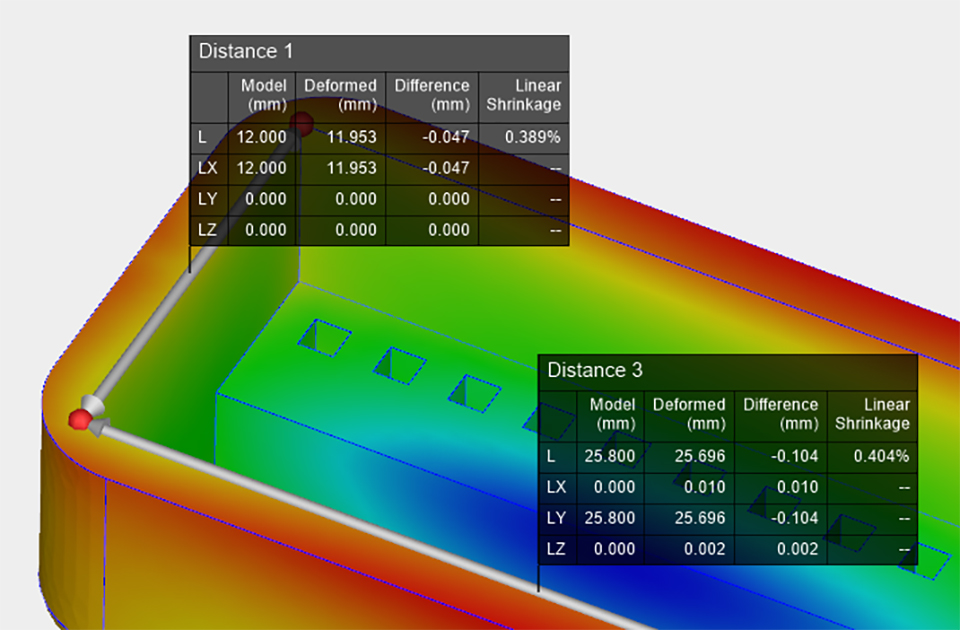
Task: Click Distance 1 LY row difference value 0.000
Action: [x=449, y=199]
